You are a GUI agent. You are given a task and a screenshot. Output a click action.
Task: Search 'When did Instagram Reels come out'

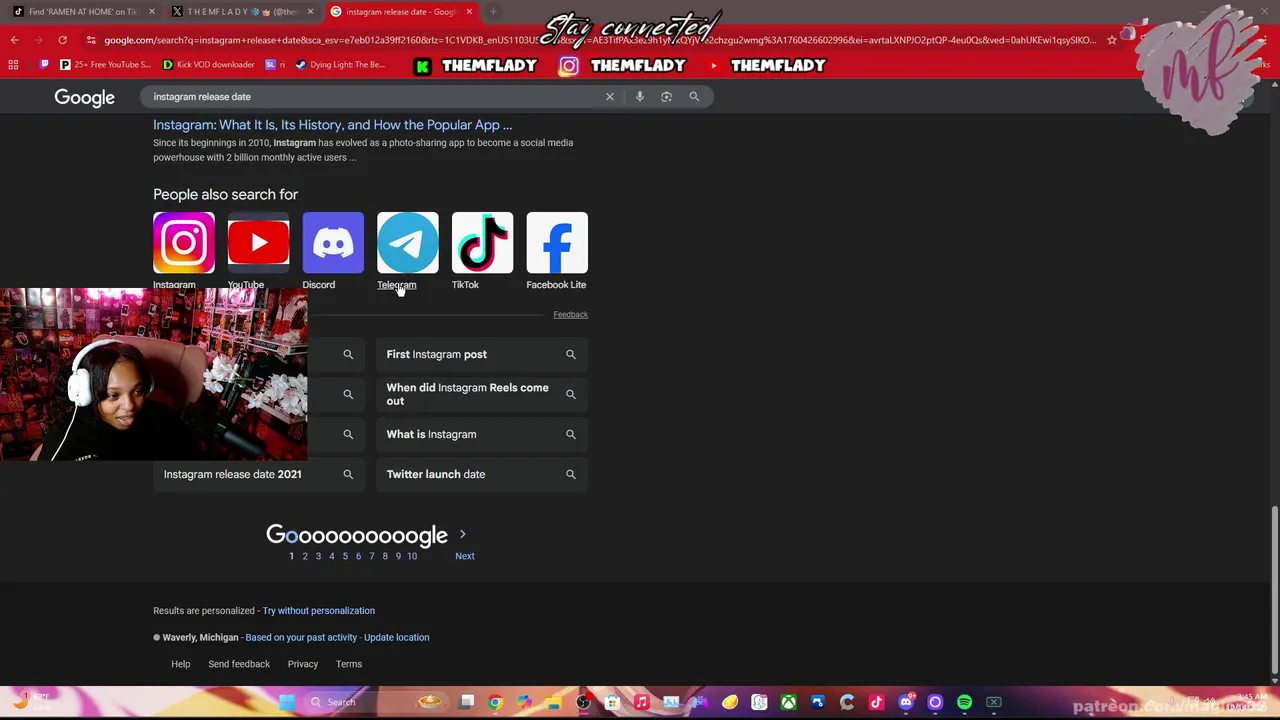click(x=481, y=394)
